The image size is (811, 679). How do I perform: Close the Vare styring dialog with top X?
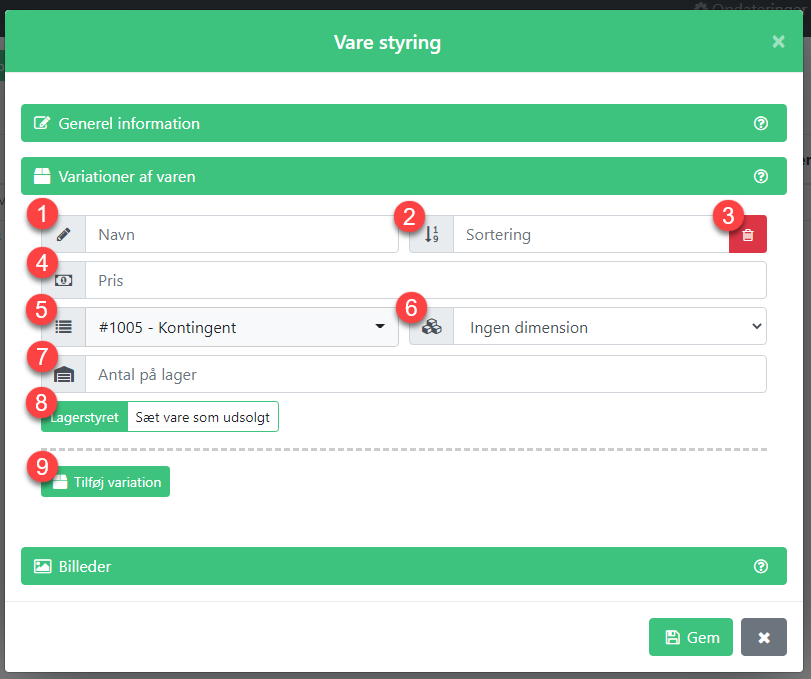tap(778, 41)
